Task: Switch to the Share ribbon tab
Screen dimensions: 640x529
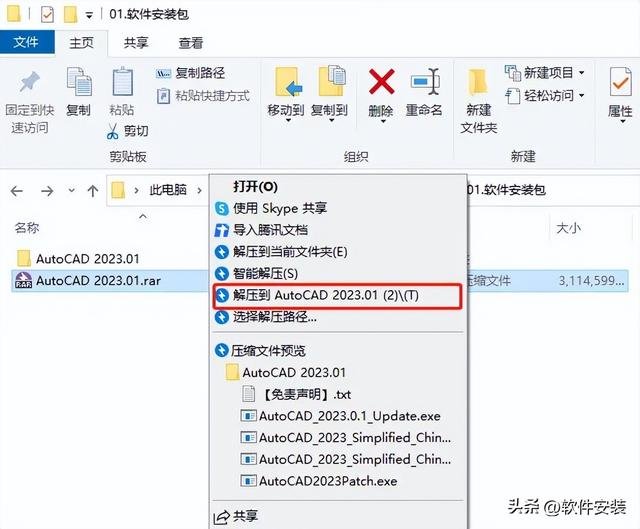Action: (136, 42)
